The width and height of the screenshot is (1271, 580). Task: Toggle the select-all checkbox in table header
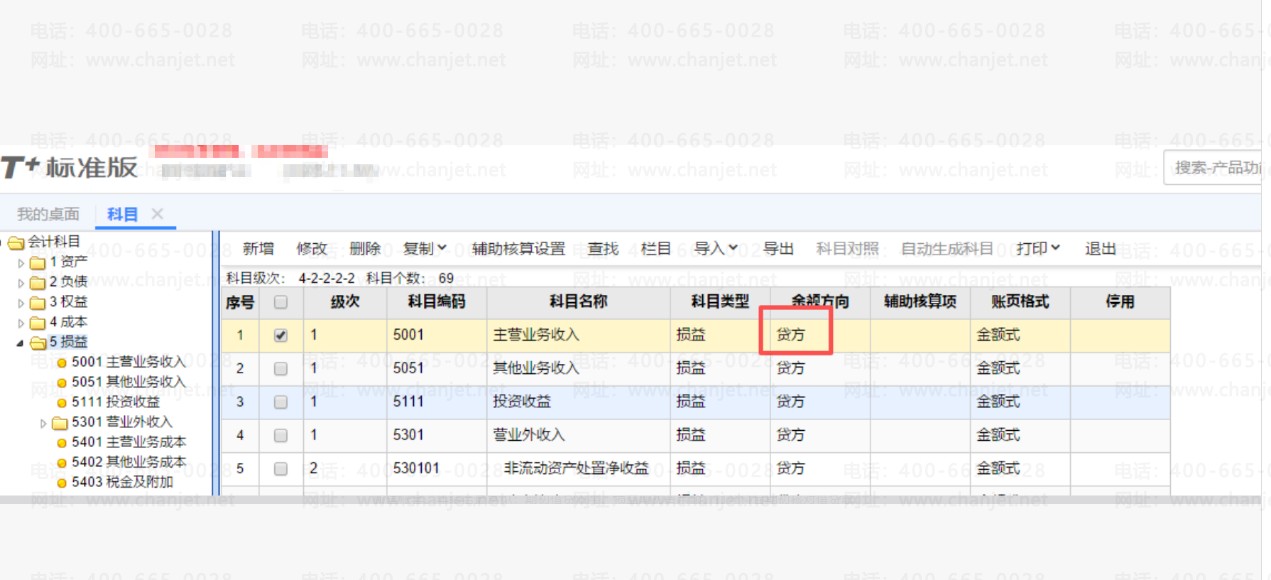[x=281, y=301]
